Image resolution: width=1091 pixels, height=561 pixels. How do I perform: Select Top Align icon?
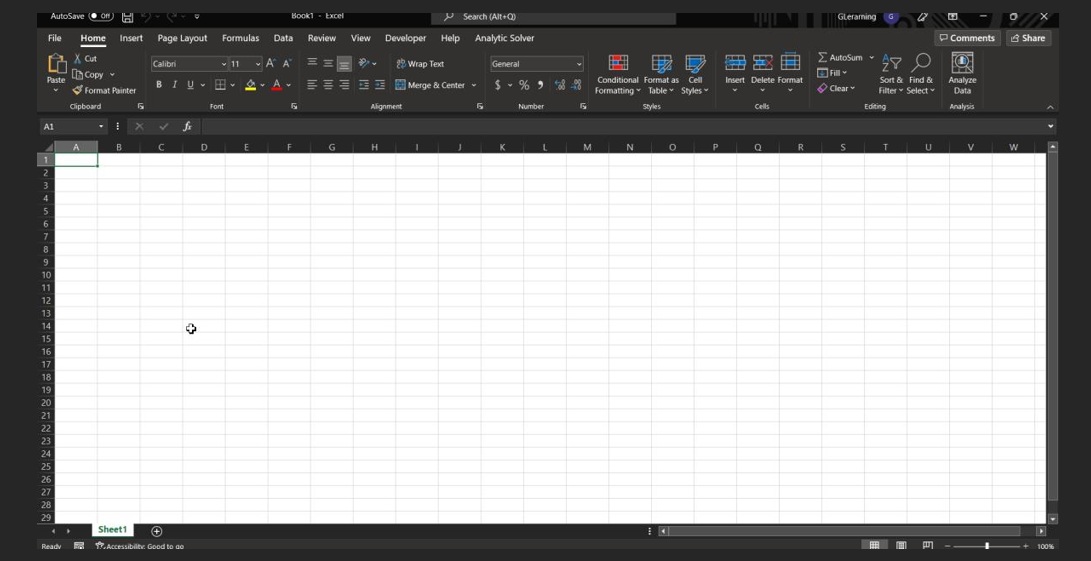[x=312, y=63]
